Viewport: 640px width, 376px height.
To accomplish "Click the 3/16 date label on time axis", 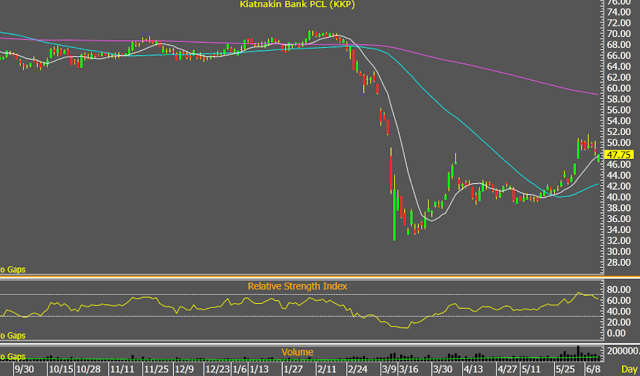I will point(409,369).
